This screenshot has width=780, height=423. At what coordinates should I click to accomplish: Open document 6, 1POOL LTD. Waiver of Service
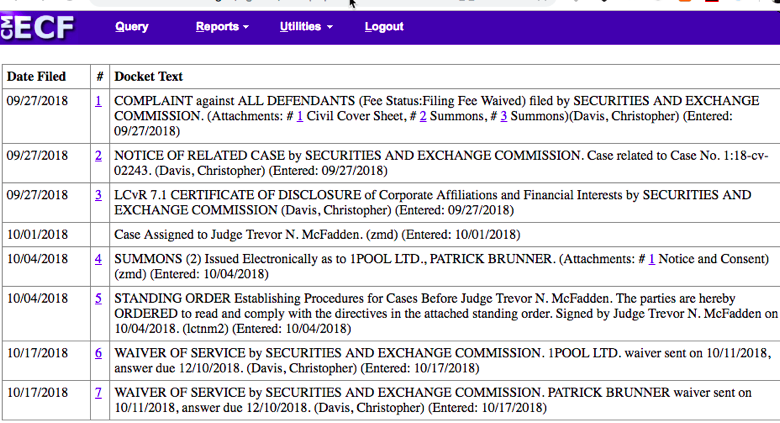click(x=98, y=353)
